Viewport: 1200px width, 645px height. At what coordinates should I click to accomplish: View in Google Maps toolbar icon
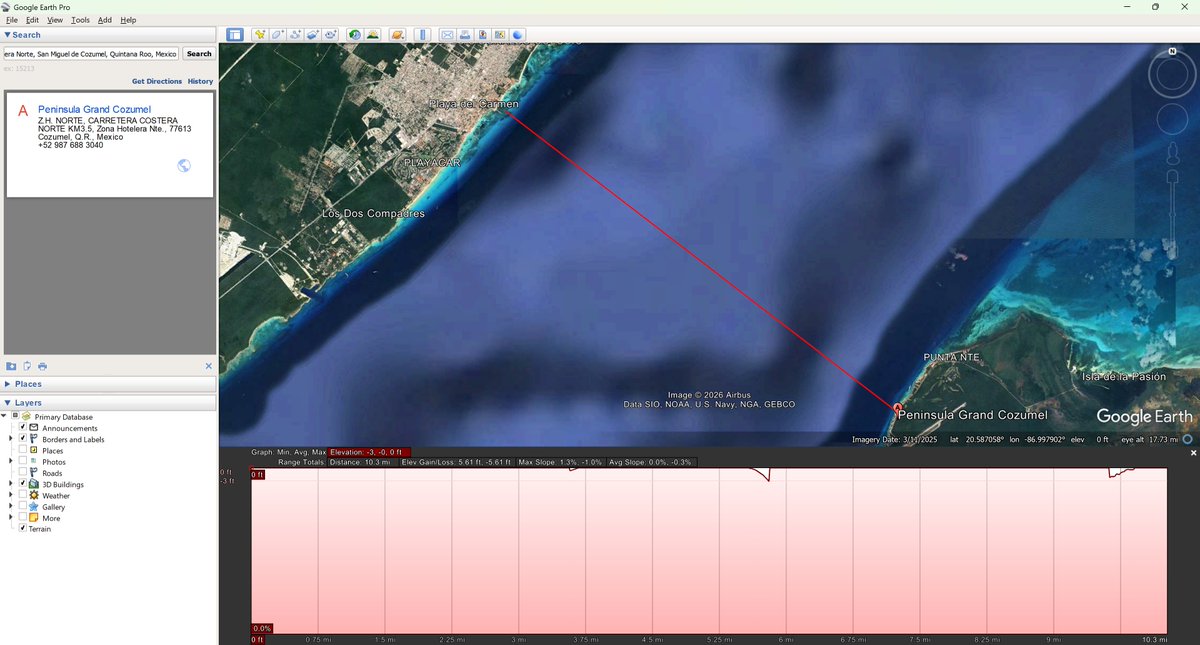[500, 34]
